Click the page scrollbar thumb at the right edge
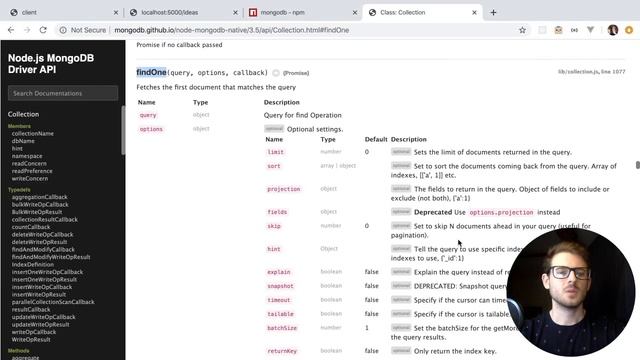Viewport: 640px width, 360px height. [x=638, y=164]
